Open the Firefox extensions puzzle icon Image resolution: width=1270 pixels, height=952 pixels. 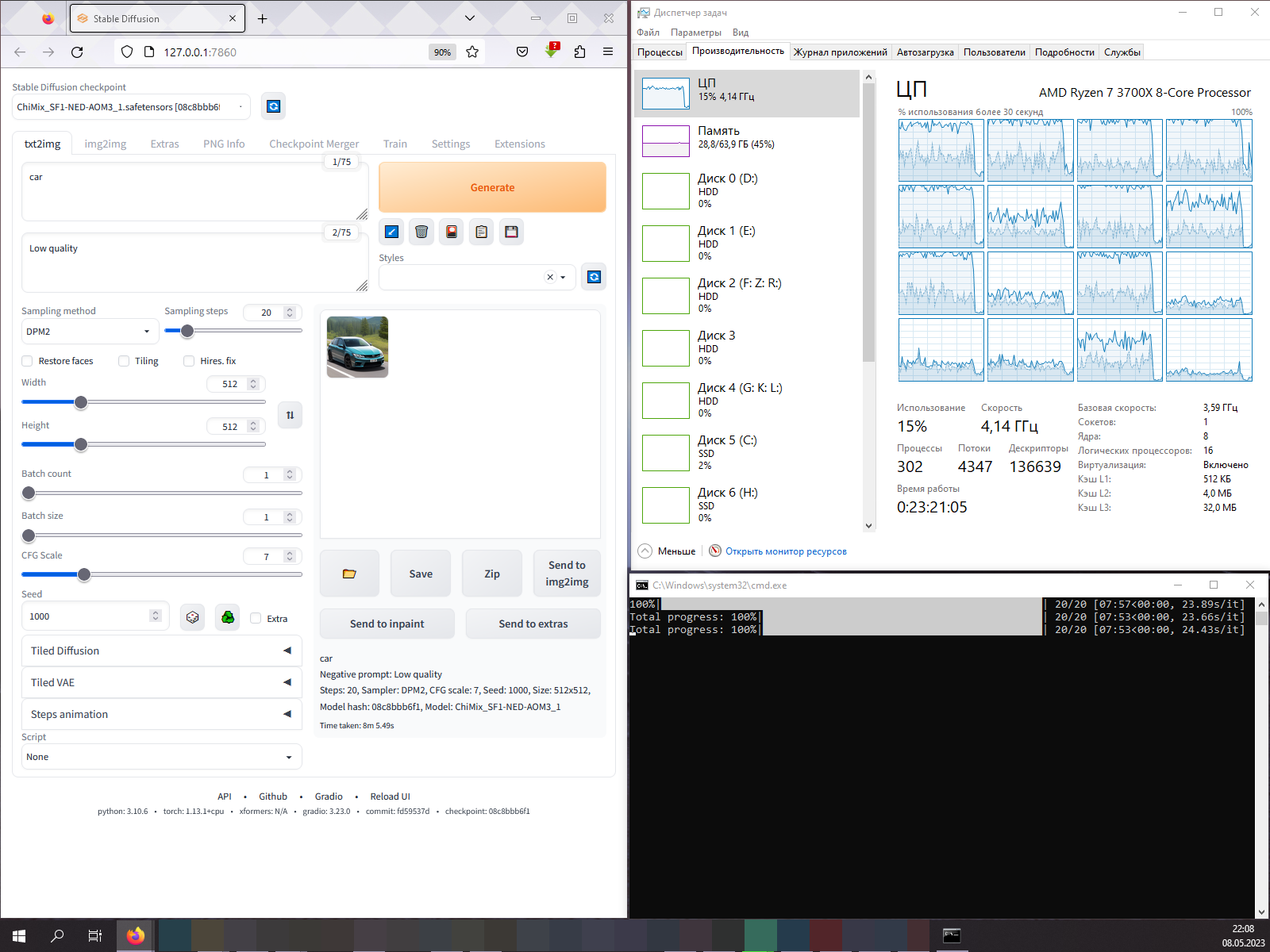click(x=579, y=52)
